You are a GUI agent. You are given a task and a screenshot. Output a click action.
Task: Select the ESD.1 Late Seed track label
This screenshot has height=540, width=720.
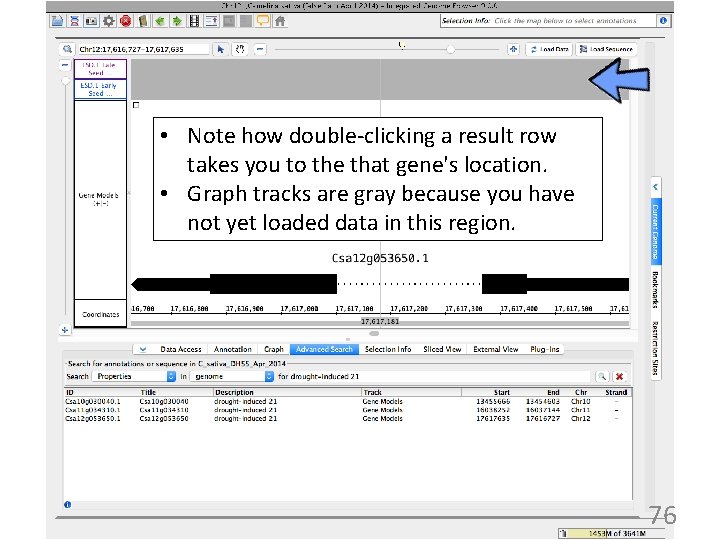[100, 69]
